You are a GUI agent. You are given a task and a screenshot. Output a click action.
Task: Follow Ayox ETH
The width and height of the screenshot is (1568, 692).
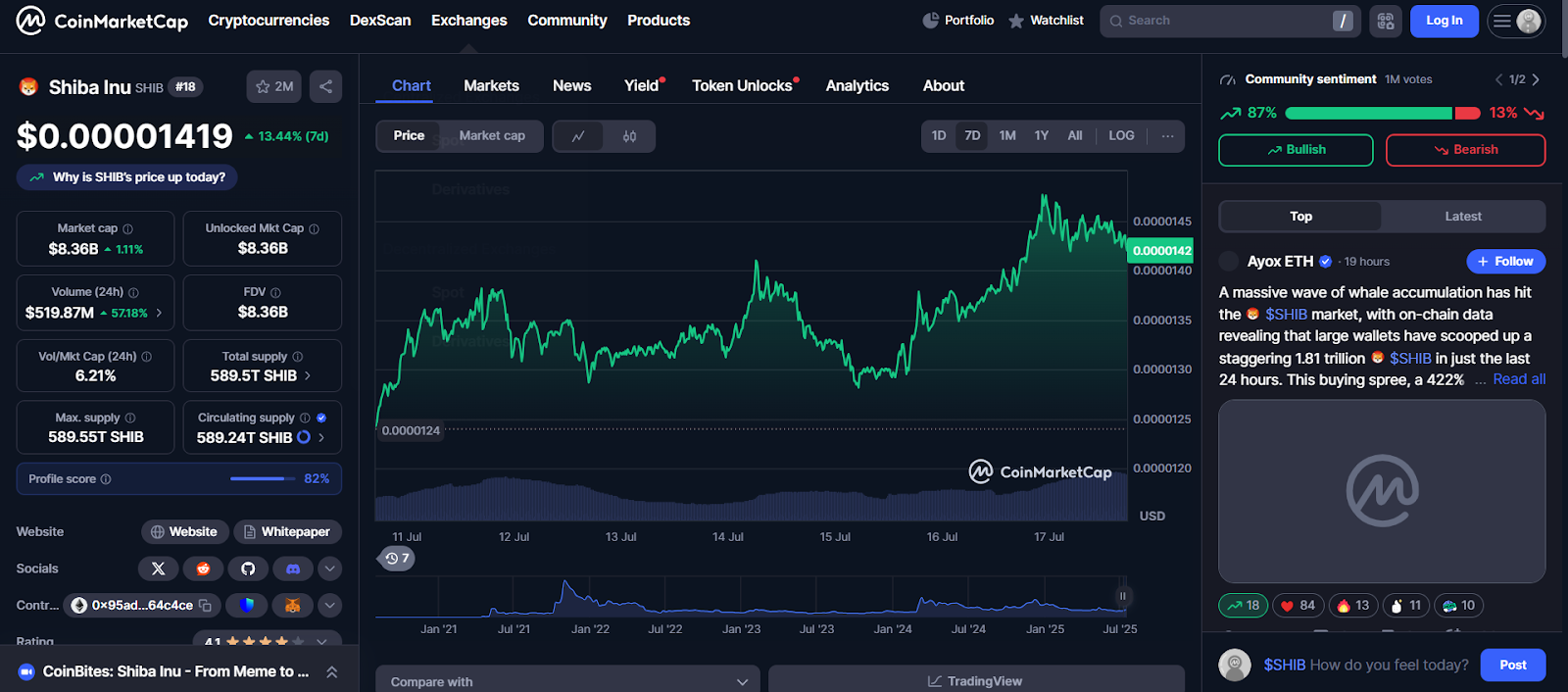pos(1506,262)
